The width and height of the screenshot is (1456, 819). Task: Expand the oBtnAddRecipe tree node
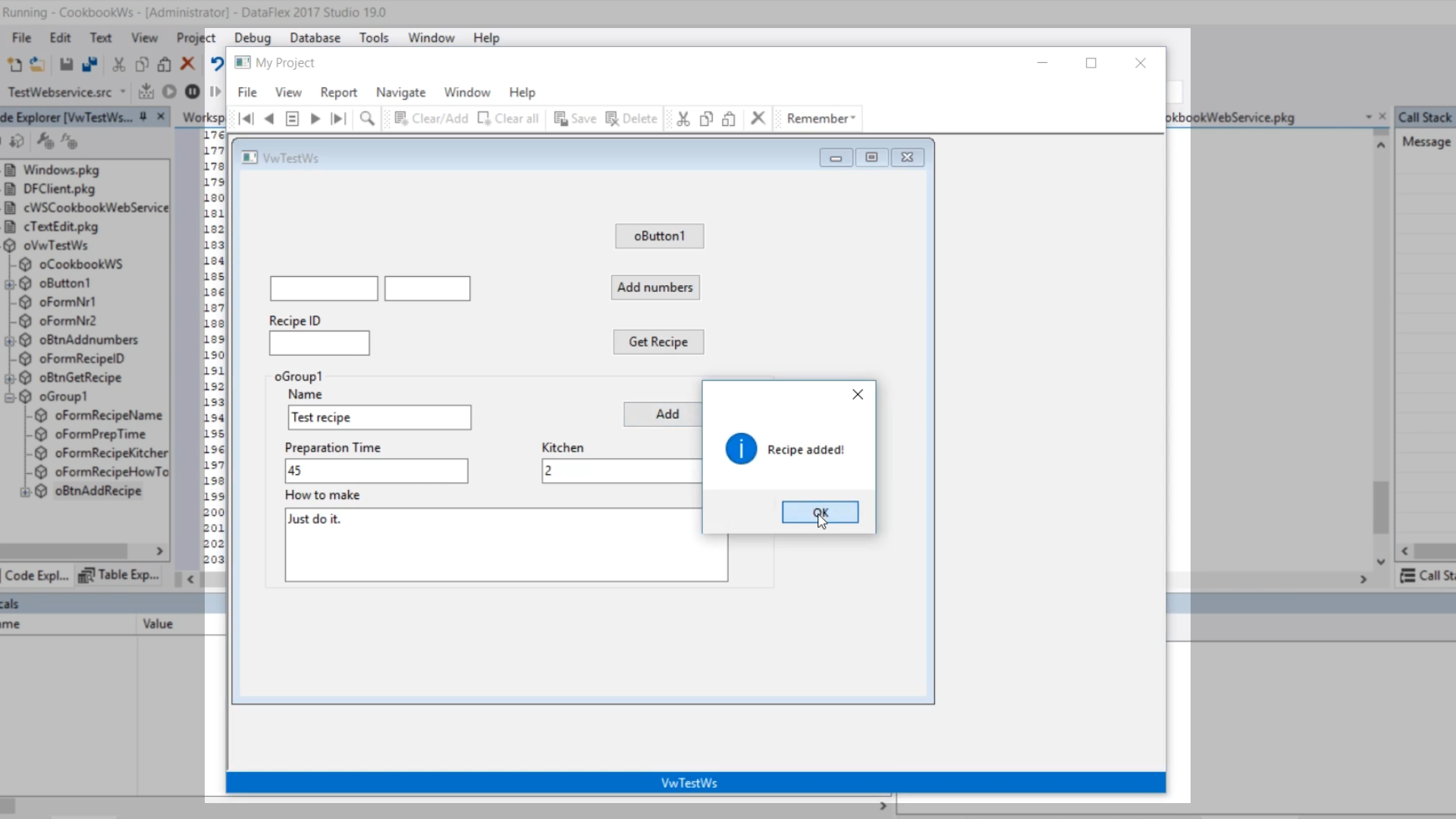coord(25,491)
